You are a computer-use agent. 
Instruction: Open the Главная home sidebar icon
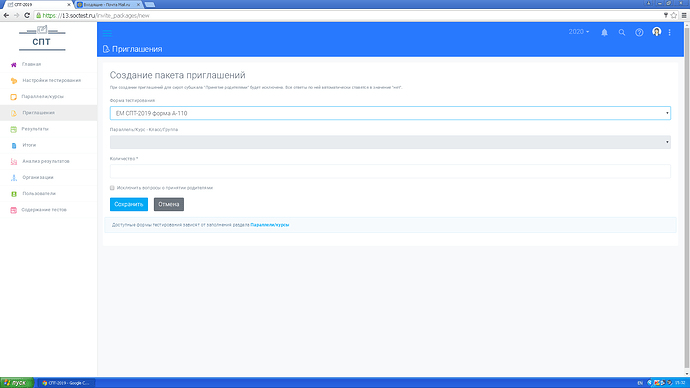(14, 65)
